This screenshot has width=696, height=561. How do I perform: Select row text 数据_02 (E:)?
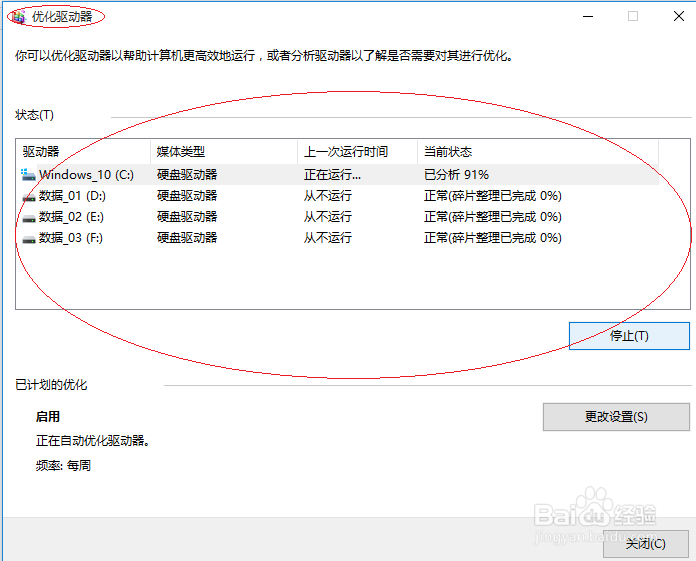[x=71, y=217]
